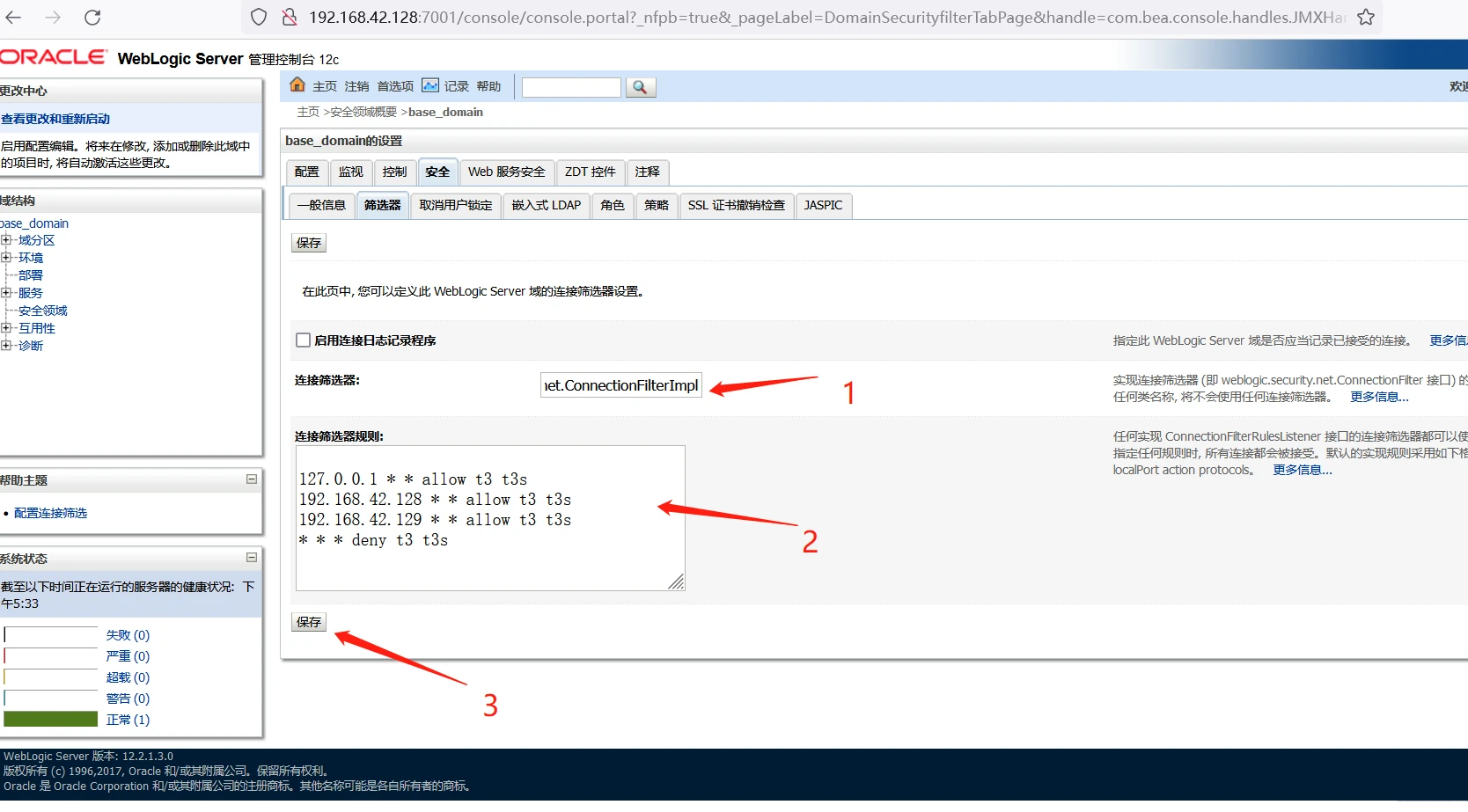The width and height of the screenshot is (1468, 812).
Task: Click the search magnifier button
Action: [x=641, y=87]
